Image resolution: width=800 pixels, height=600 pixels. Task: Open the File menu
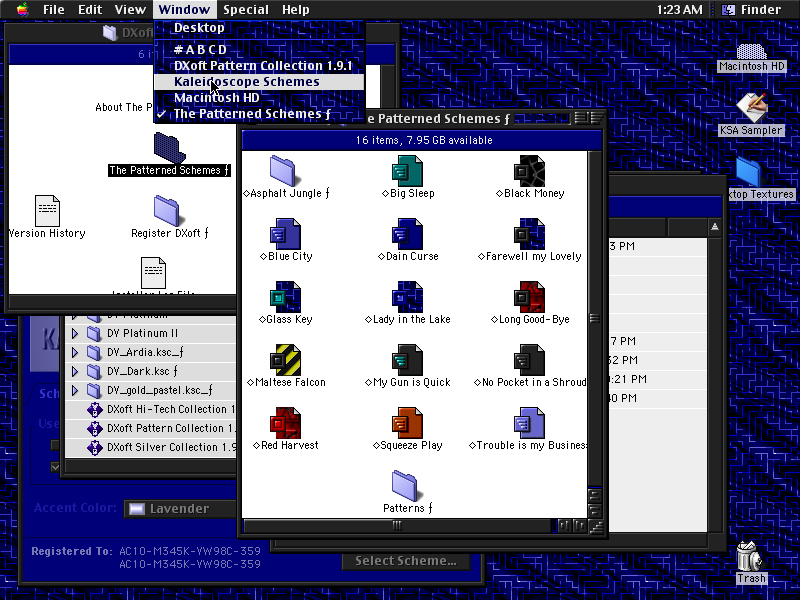pyautogui.click(x=54, y=10)
